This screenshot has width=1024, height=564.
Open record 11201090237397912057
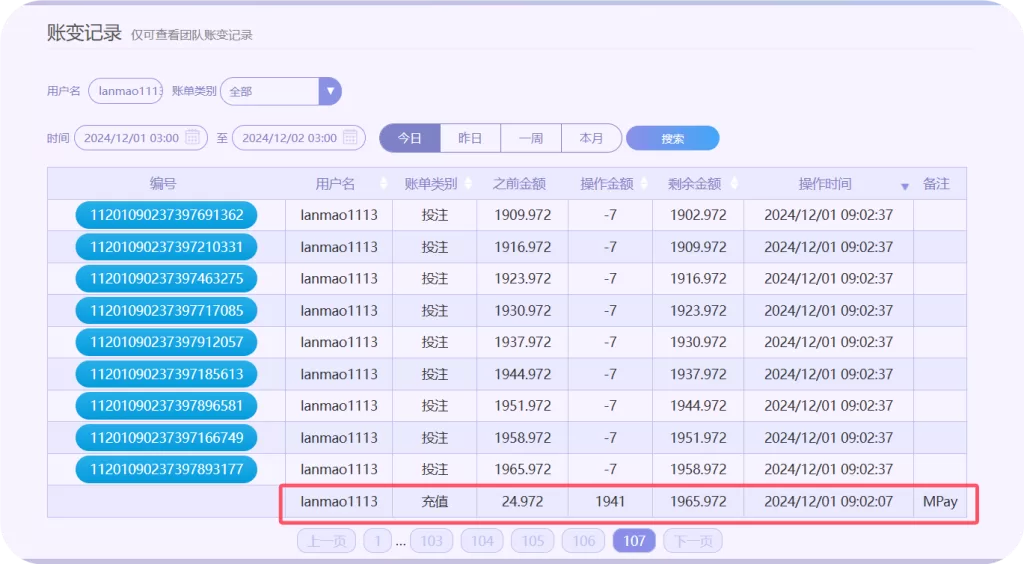[x=167, y=342]
